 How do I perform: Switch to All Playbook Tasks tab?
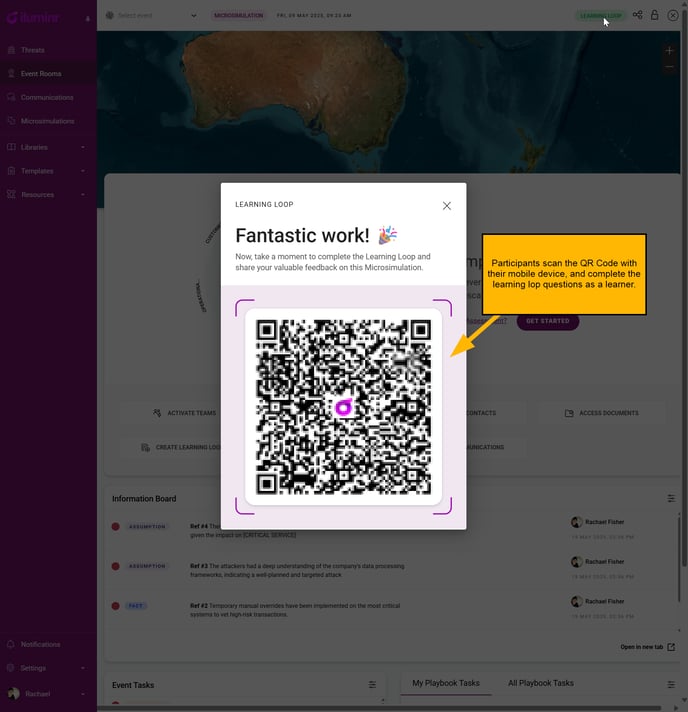[x=541, y=683]
